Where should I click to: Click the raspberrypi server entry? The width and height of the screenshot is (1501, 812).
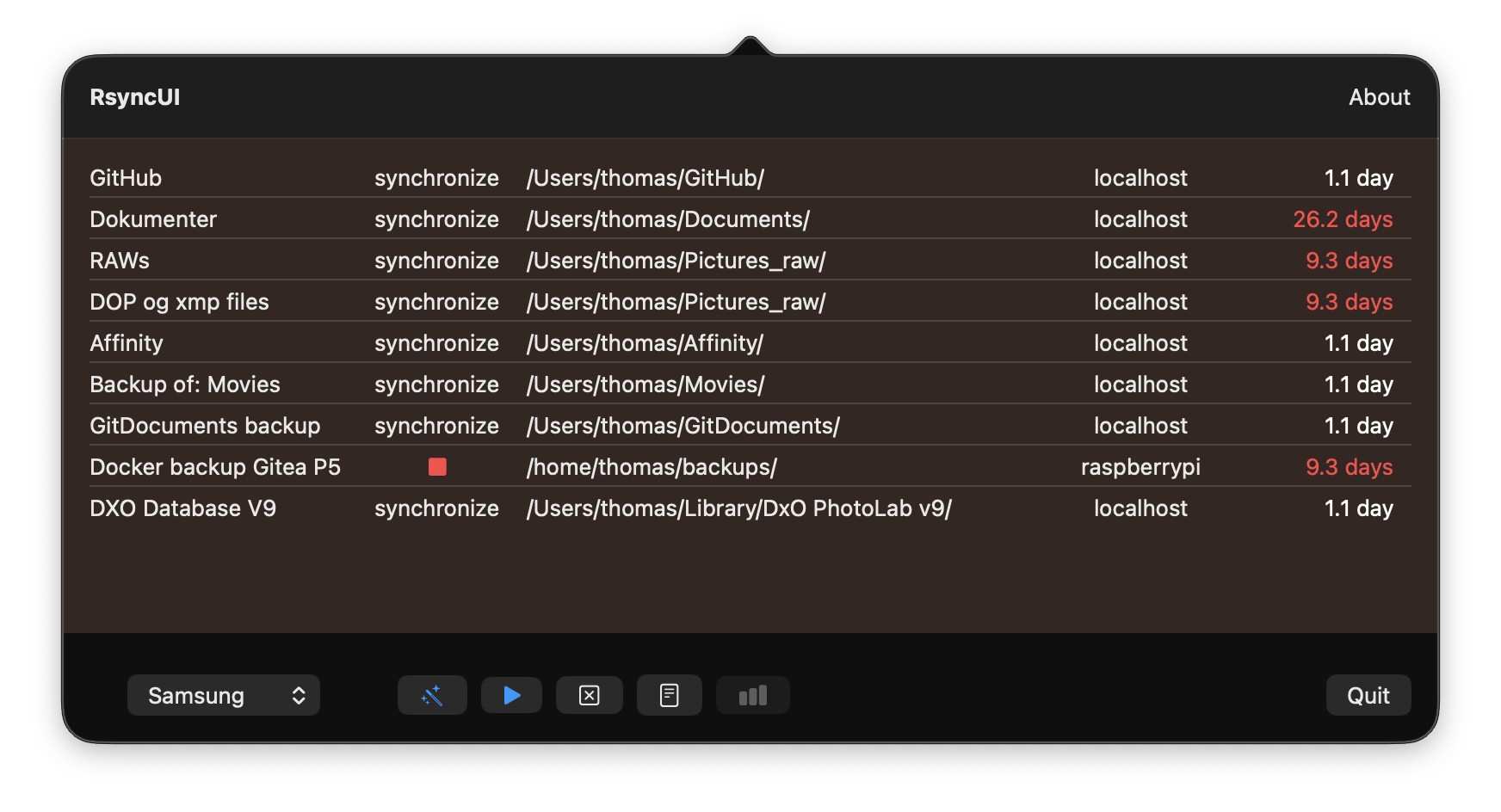coord(1140,467)
